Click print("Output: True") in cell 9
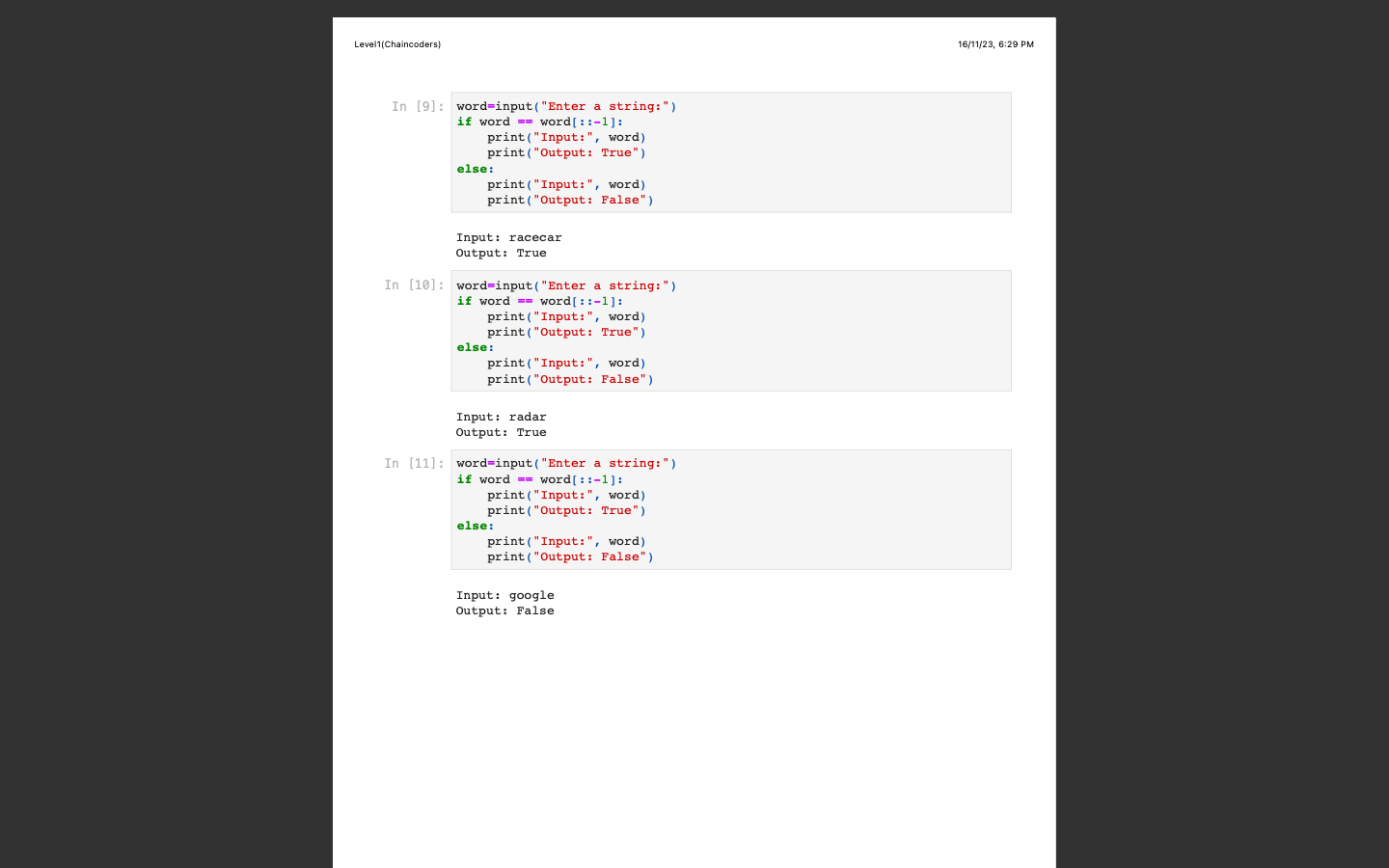Screen dimensions: 1389x868 pos(566,152)
